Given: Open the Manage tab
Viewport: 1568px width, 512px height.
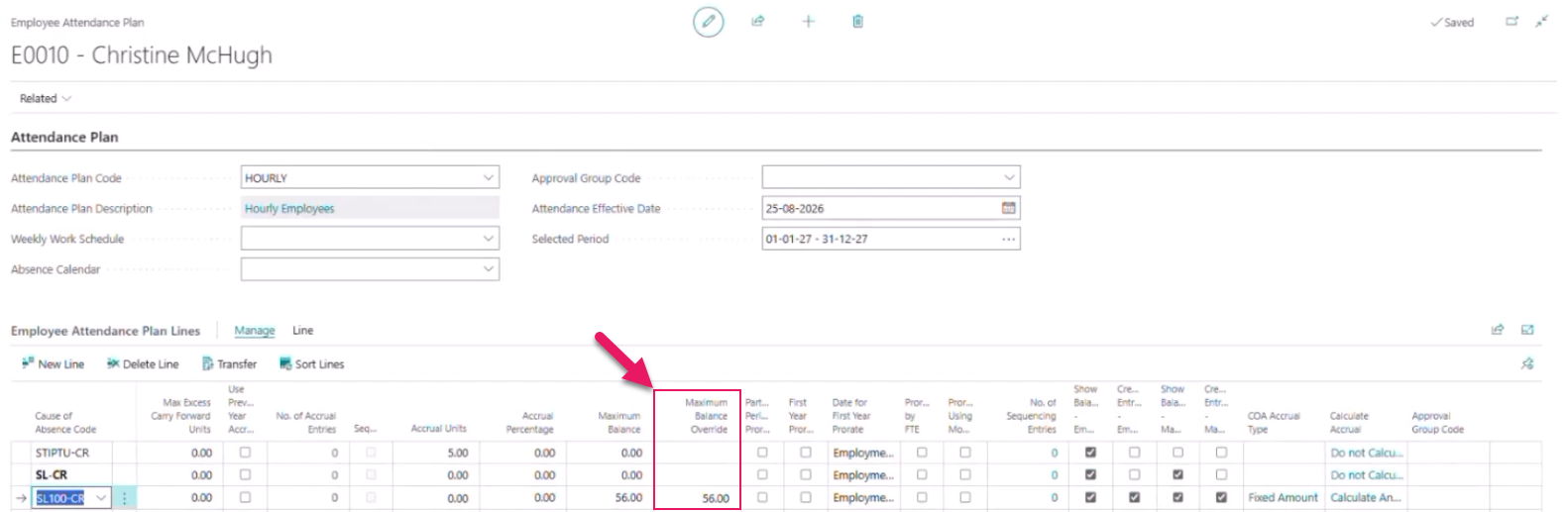Looking at the screenshot, I should (255, 331).
